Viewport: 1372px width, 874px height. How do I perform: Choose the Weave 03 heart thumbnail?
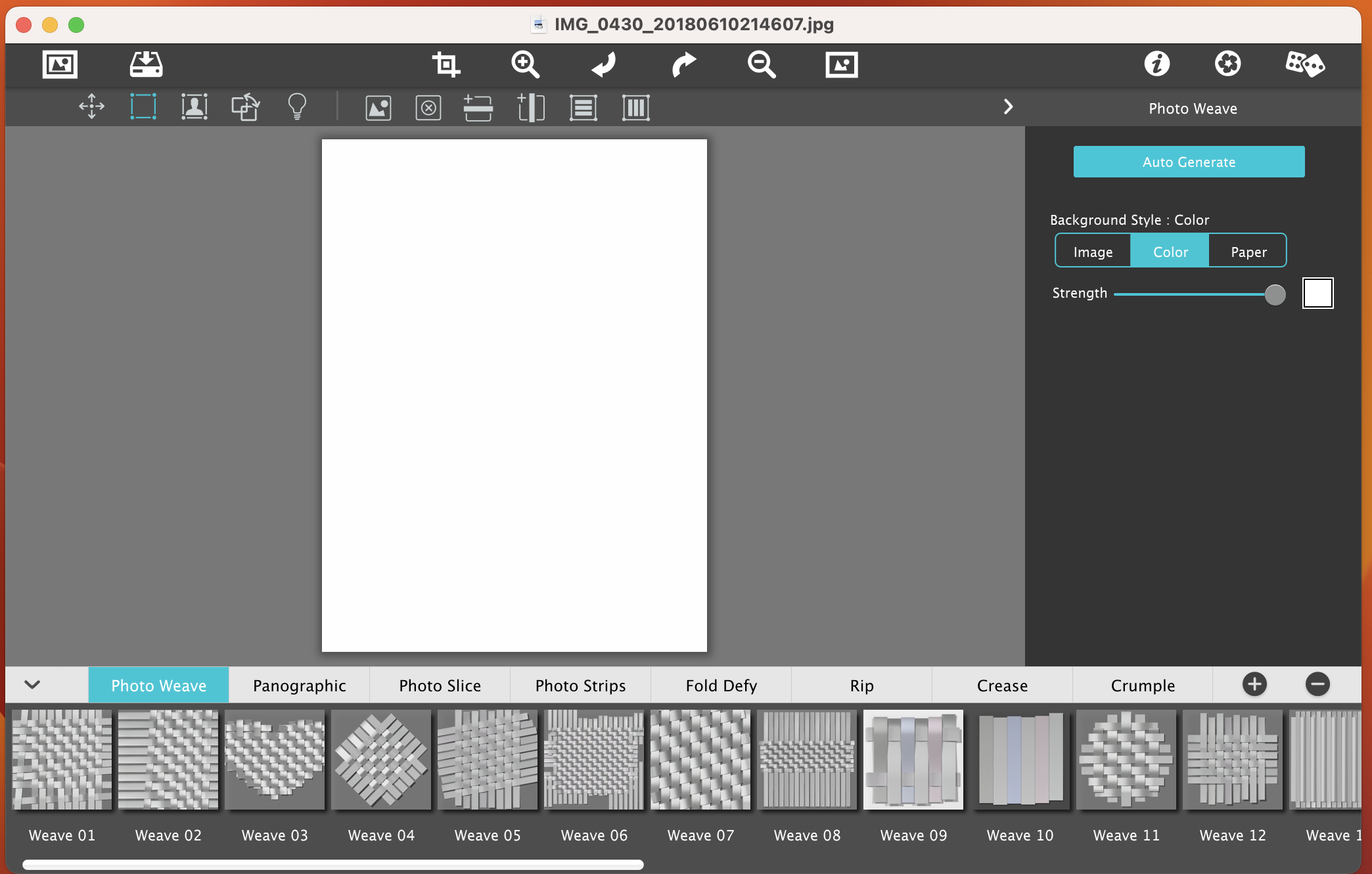[x=275, y=760]
